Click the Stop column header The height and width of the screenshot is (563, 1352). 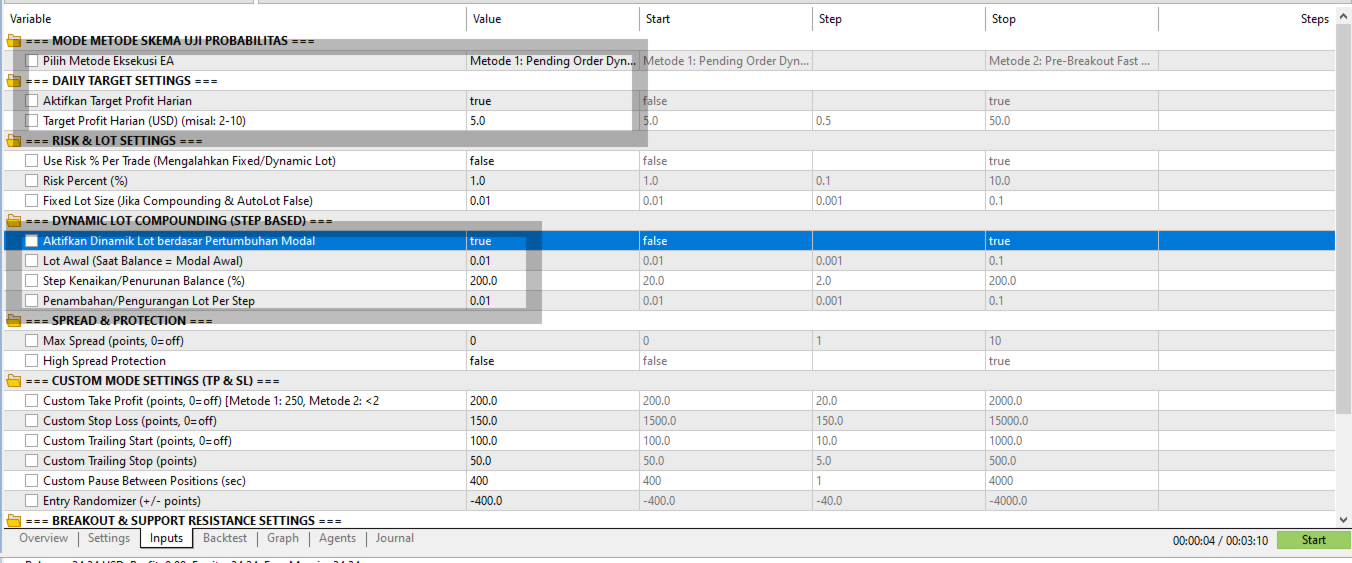point(1072,19)
